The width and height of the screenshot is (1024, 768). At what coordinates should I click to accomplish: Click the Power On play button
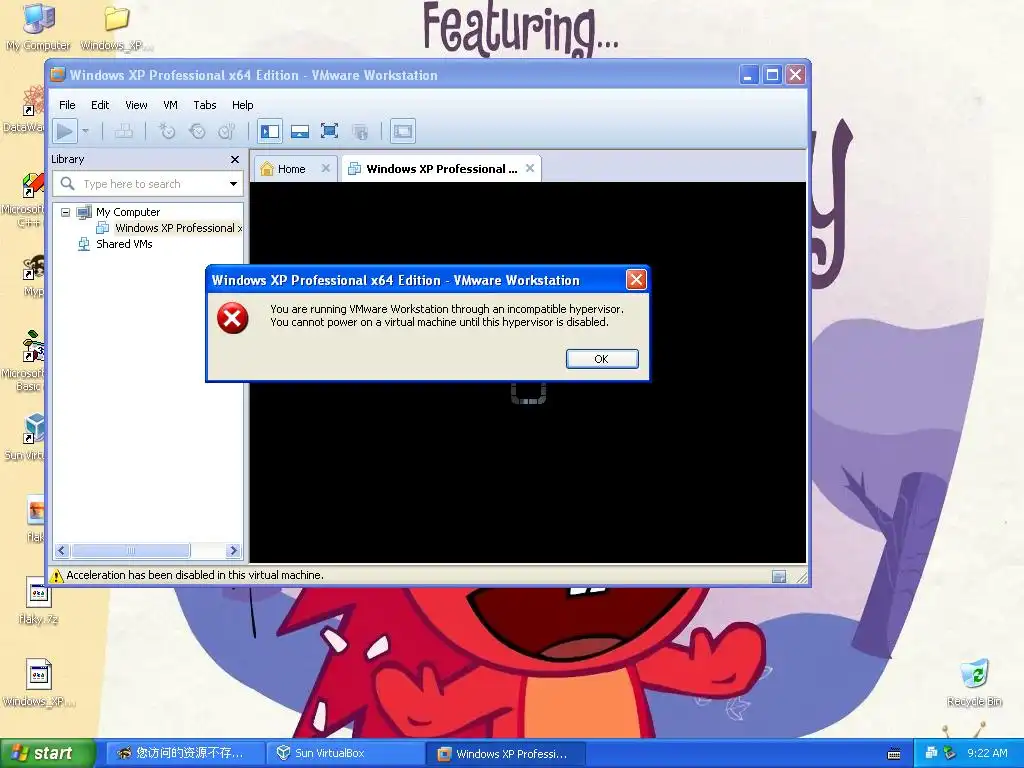tap(65, 131)
